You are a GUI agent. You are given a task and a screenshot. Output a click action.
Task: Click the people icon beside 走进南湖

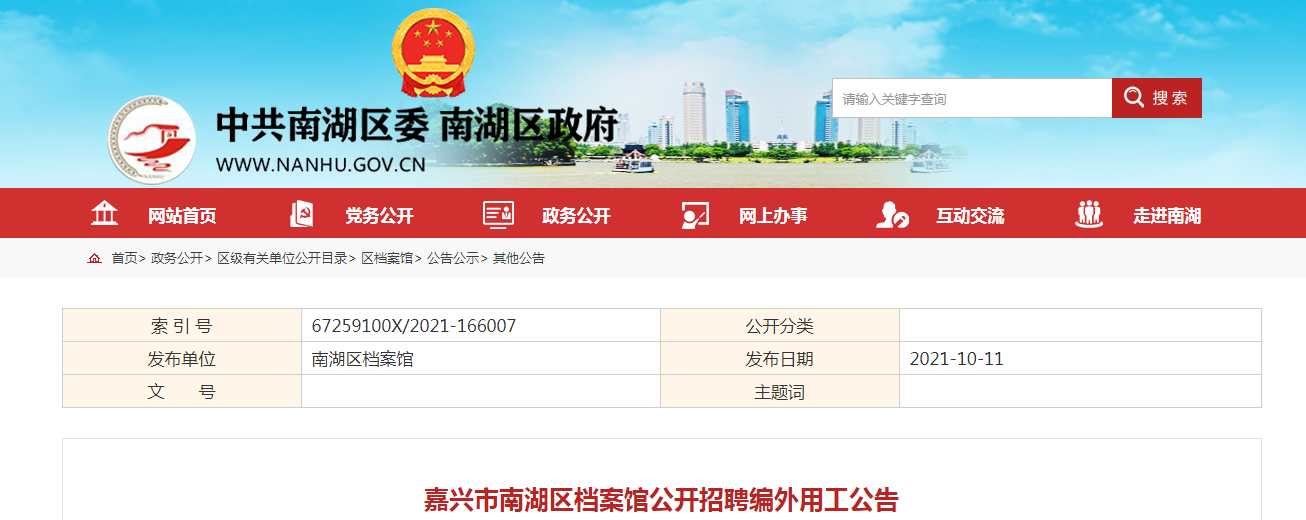point(1088,214)
